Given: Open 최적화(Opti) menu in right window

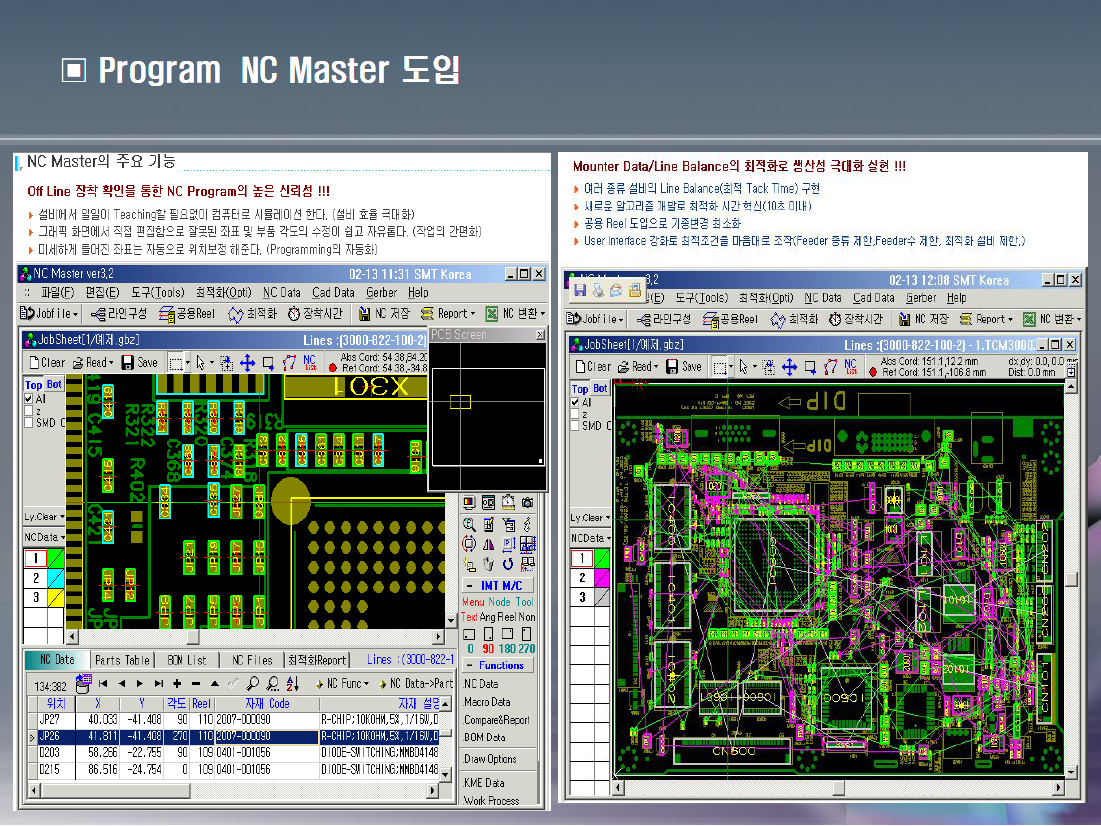Looking at the screenshot, I should [766, 298].
